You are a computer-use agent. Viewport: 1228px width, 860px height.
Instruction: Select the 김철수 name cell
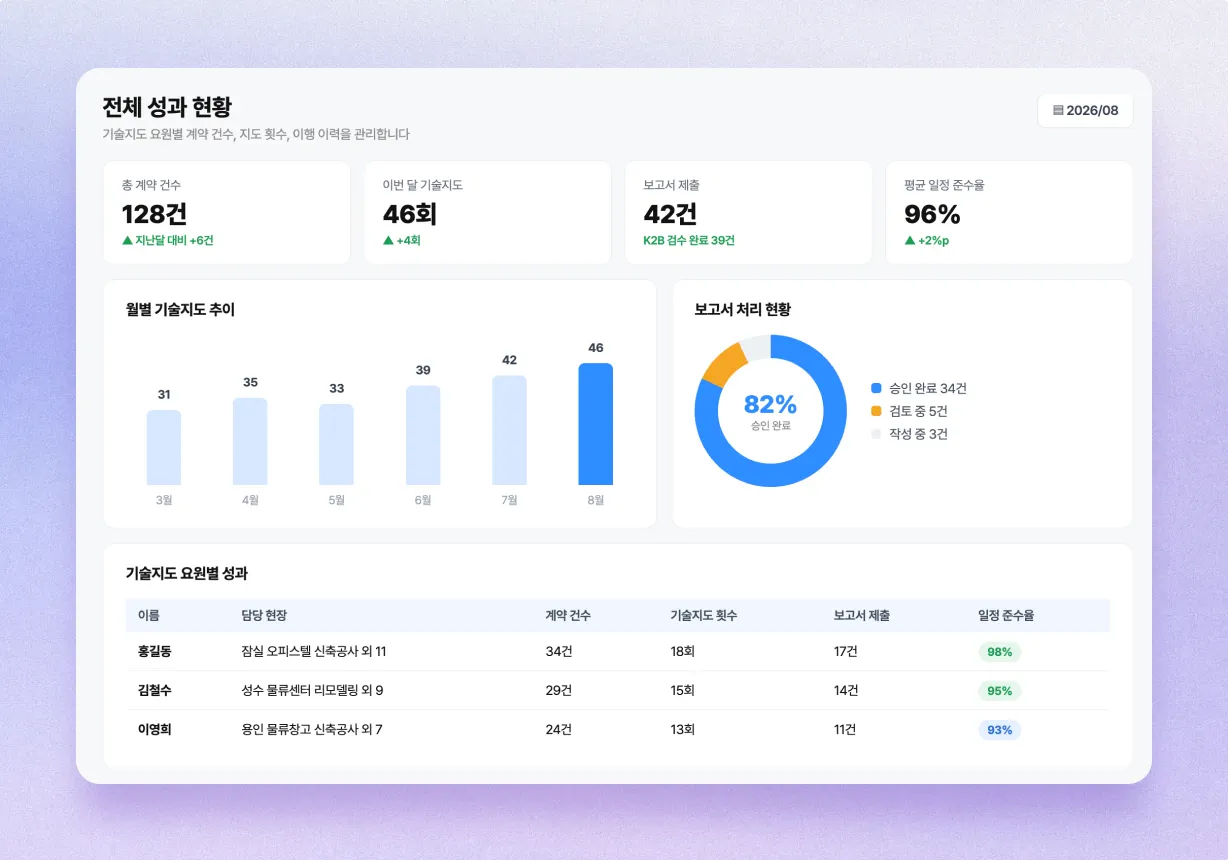154,691
